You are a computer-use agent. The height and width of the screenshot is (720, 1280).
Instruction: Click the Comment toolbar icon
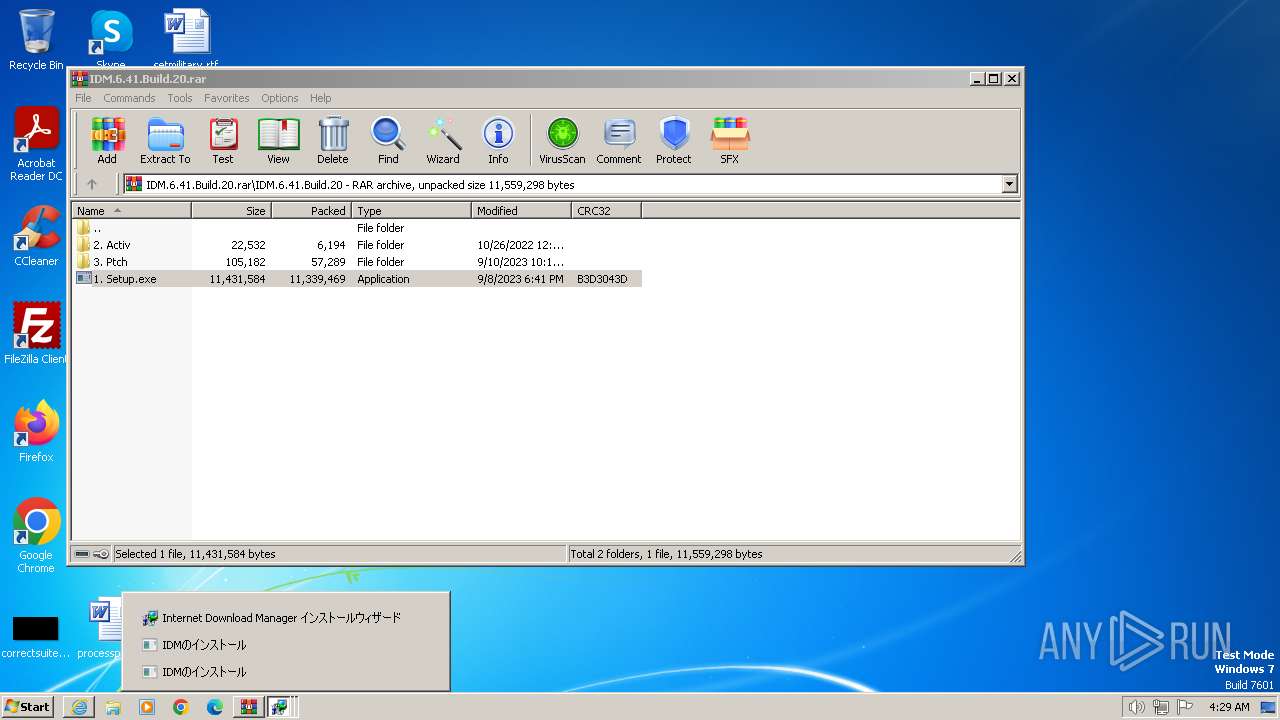point(619,140)
